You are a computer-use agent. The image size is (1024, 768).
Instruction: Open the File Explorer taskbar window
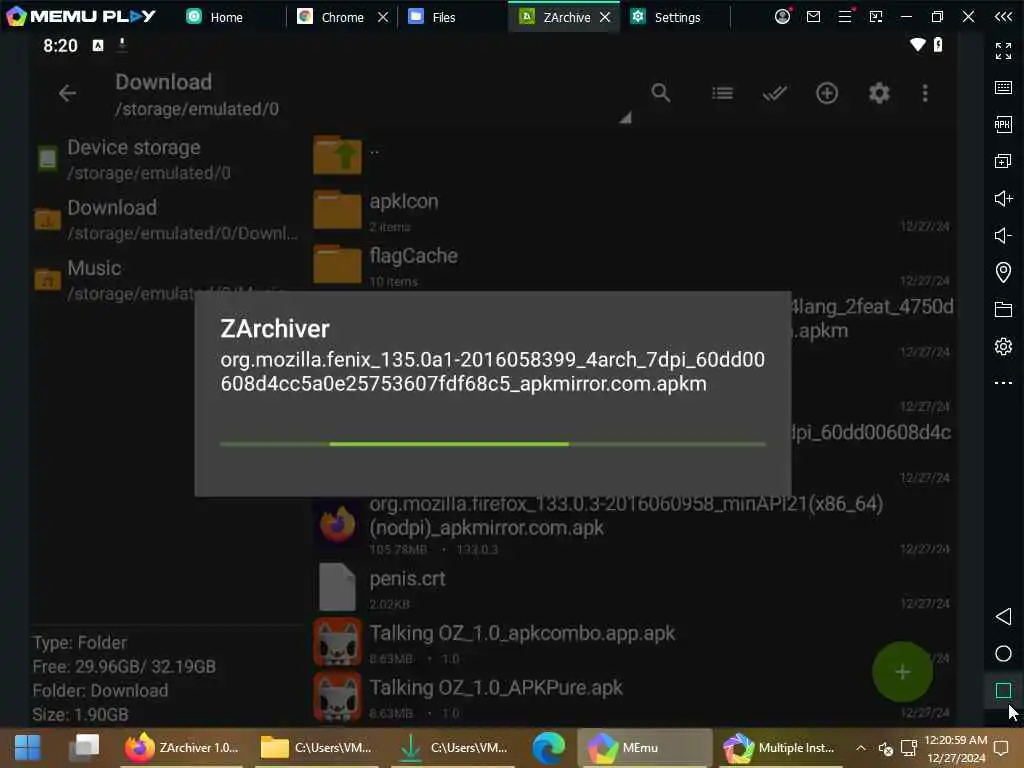pos(316,748)
